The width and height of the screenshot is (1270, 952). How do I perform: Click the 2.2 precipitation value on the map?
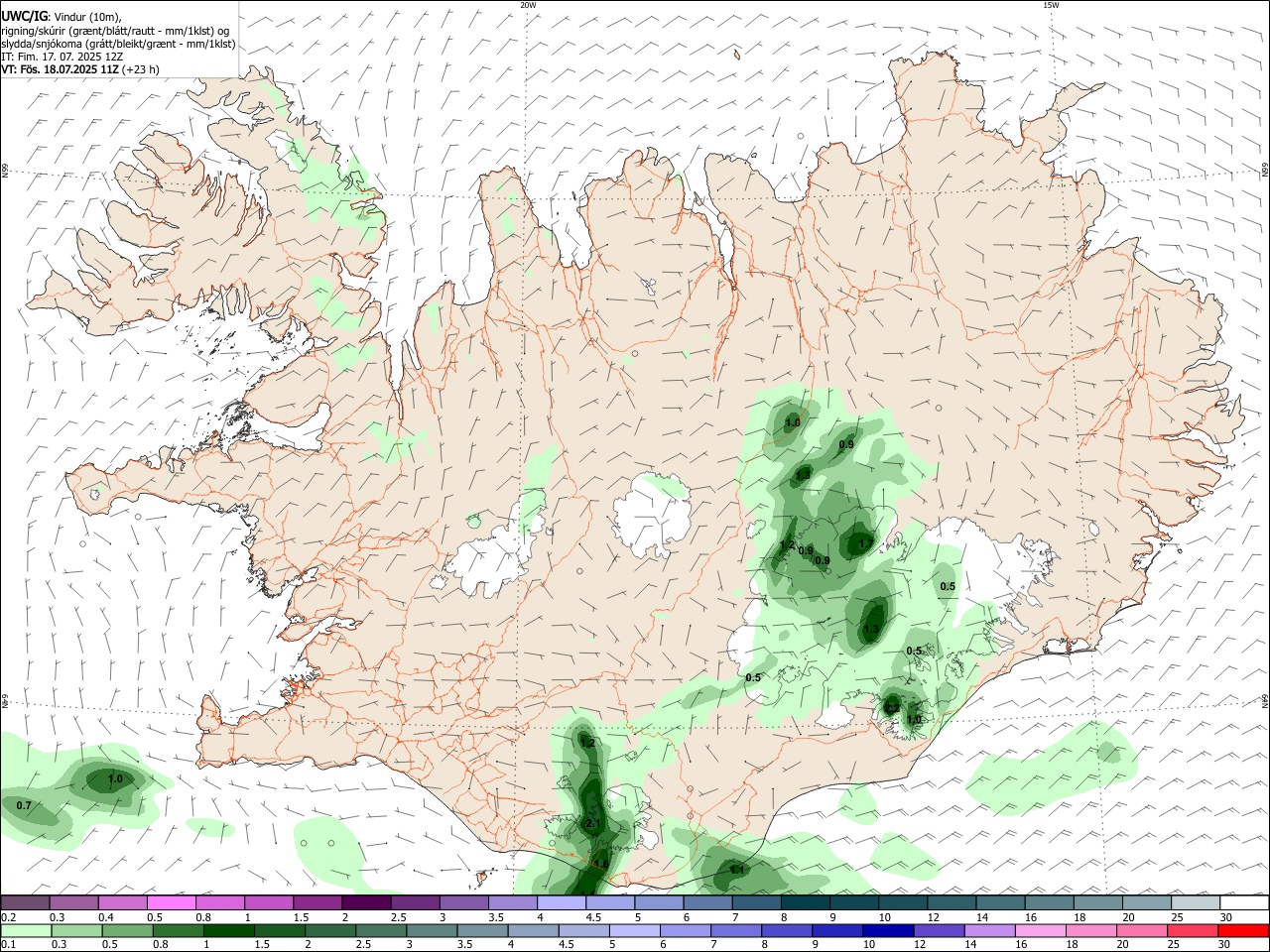point(892,707)
